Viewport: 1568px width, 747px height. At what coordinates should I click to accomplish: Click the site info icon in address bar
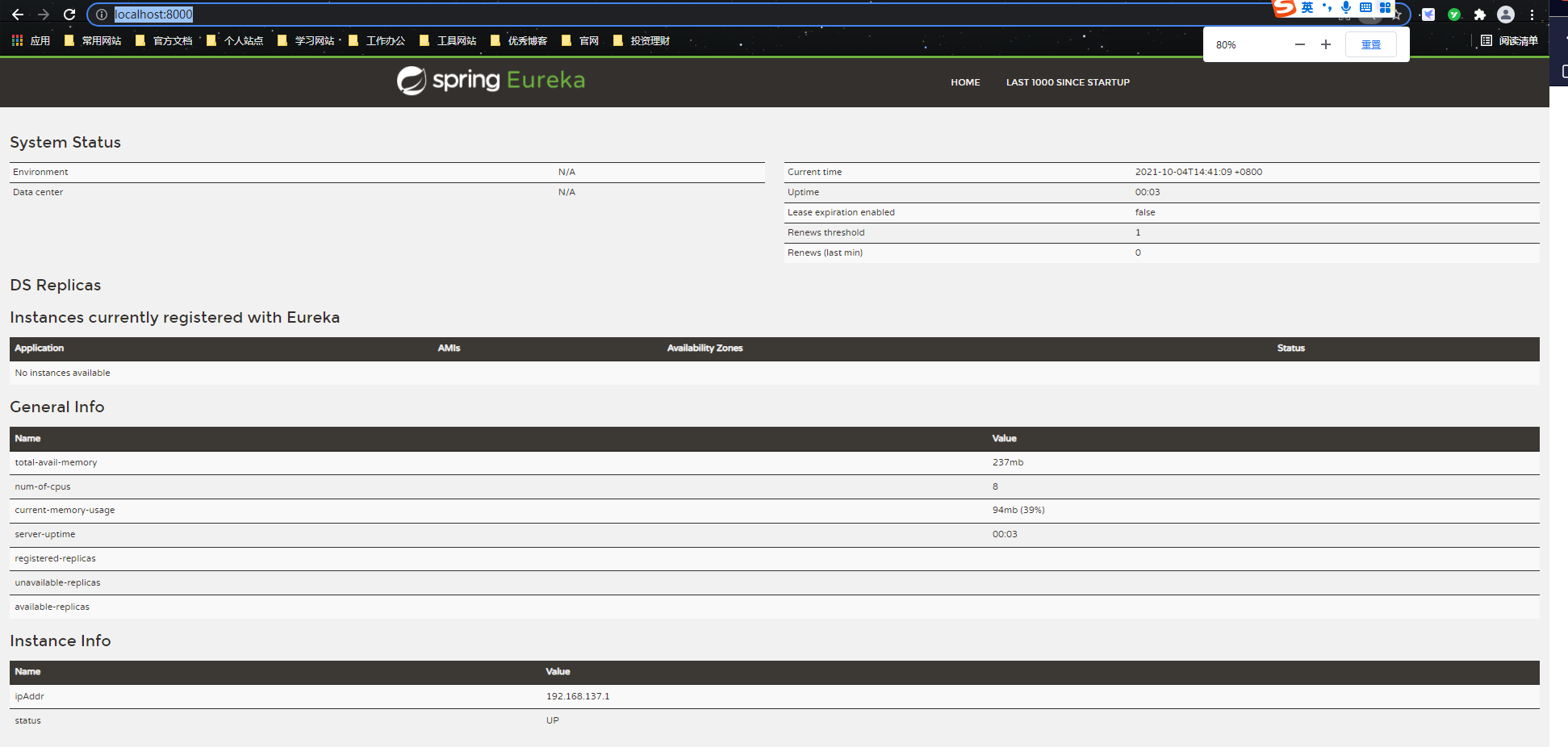tap(102, 15)
